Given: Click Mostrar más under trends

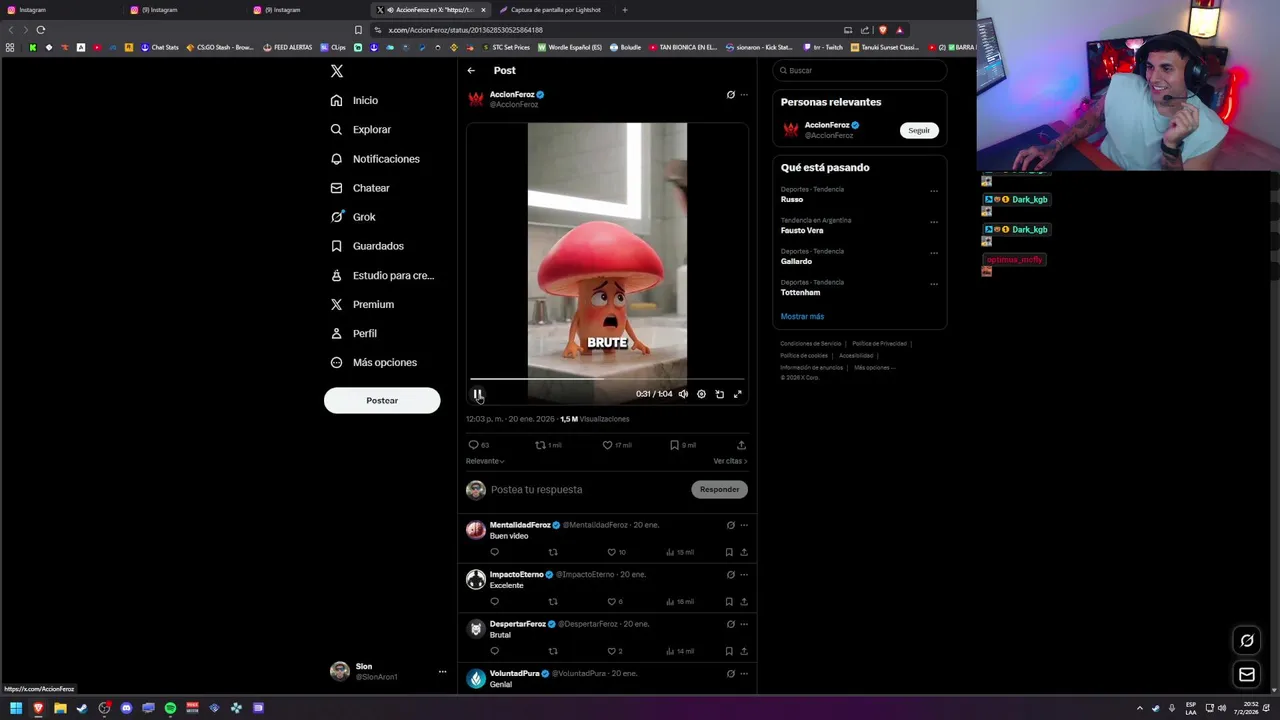Looking at the screenshot, I should (x=802, y=317).
